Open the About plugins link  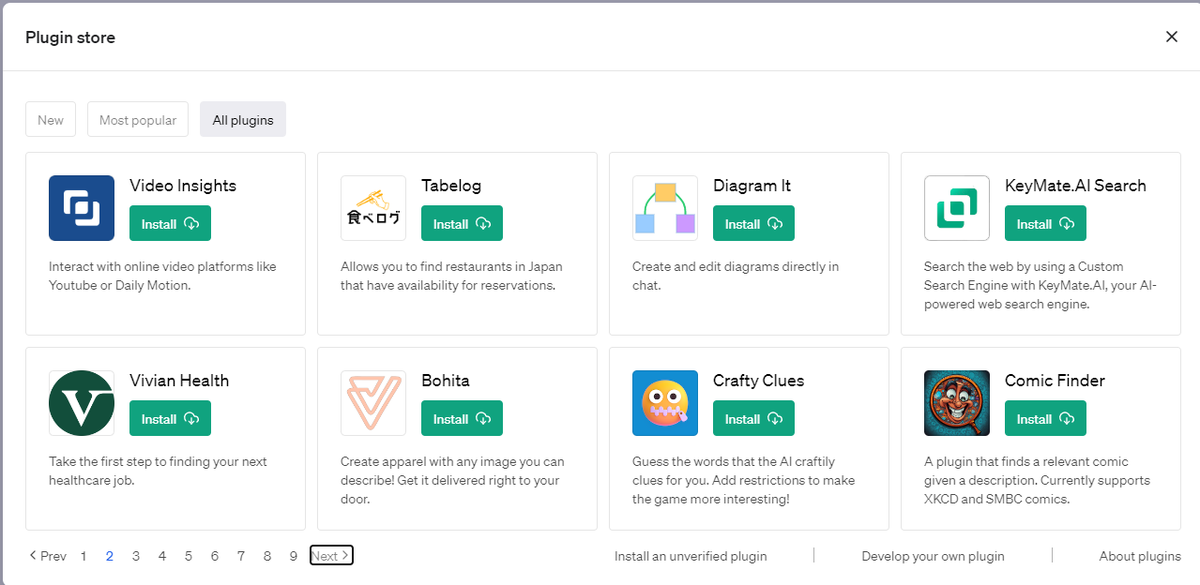(1140, 556)
